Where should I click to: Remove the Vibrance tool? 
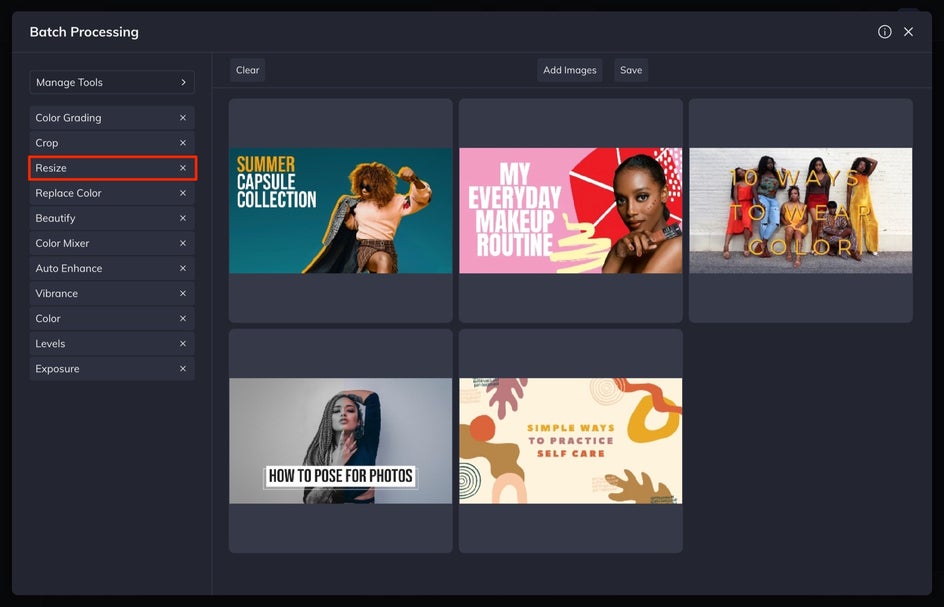pyautogui.click(x=183, y=293)
